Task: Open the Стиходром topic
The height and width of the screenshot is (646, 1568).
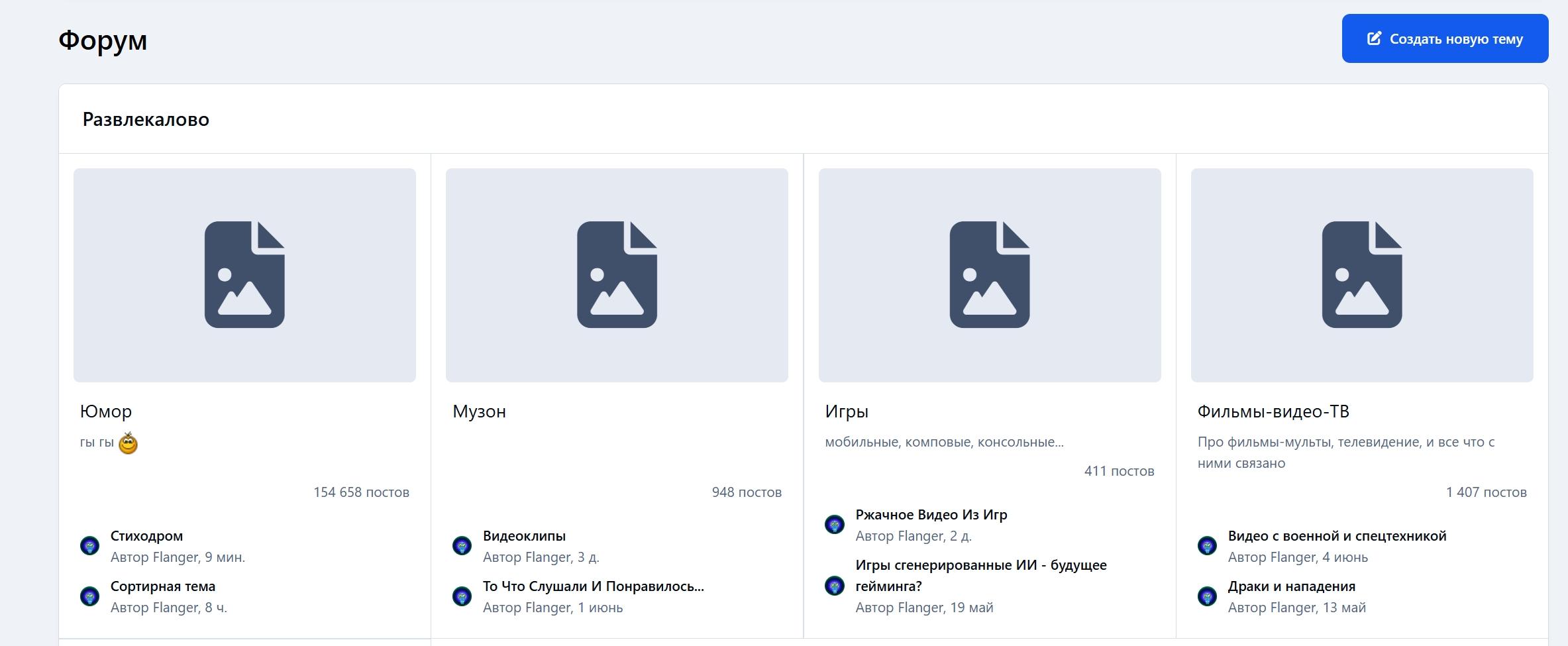Action: coord(146,536)
